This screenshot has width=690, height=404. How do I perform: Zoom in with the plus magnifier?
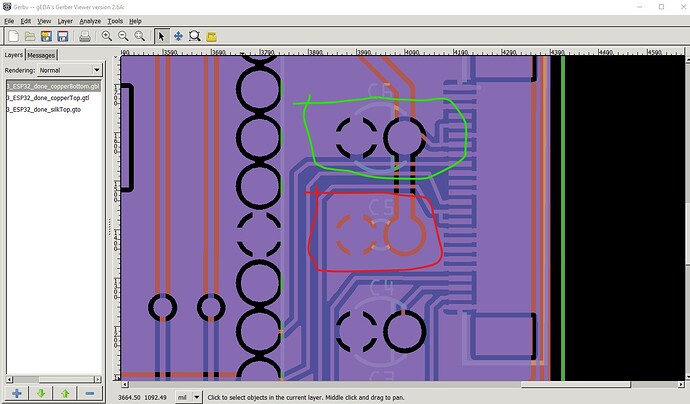106,36
